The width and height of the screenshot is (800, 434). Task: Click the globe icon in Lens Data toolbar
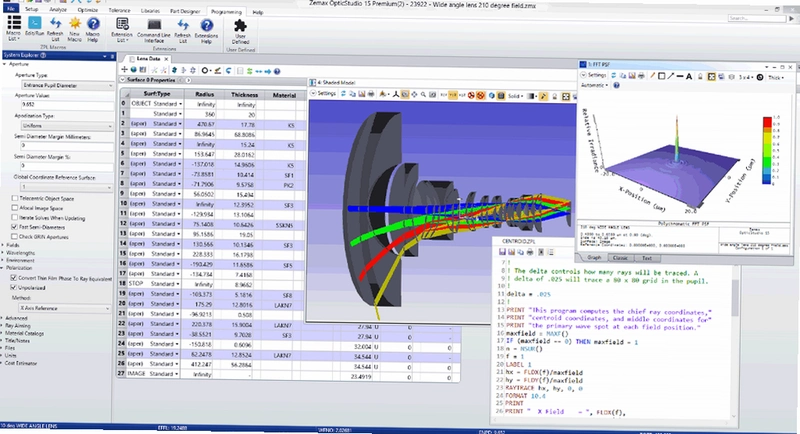tap(134, 70)
